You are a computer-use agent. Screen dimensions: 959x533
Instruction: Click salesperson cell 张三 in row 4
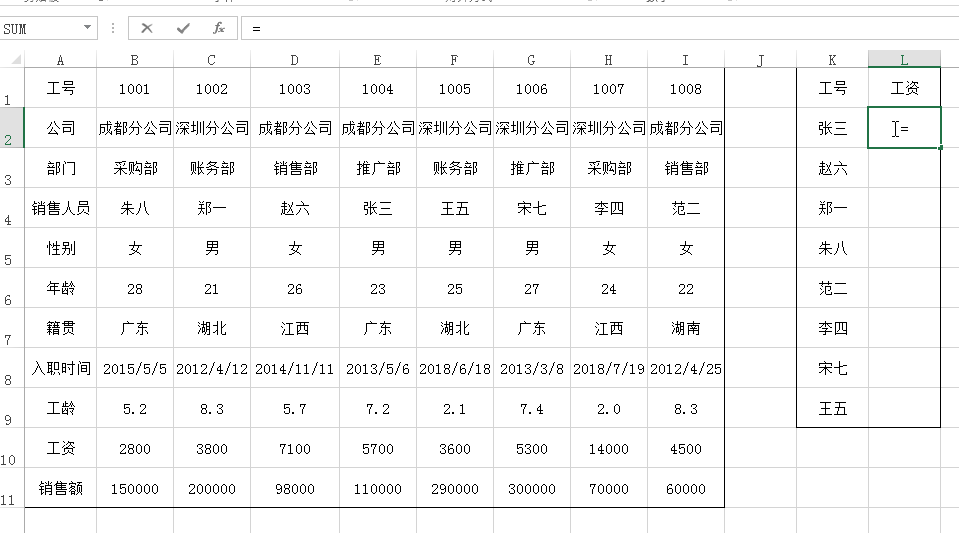click(378, 208)
